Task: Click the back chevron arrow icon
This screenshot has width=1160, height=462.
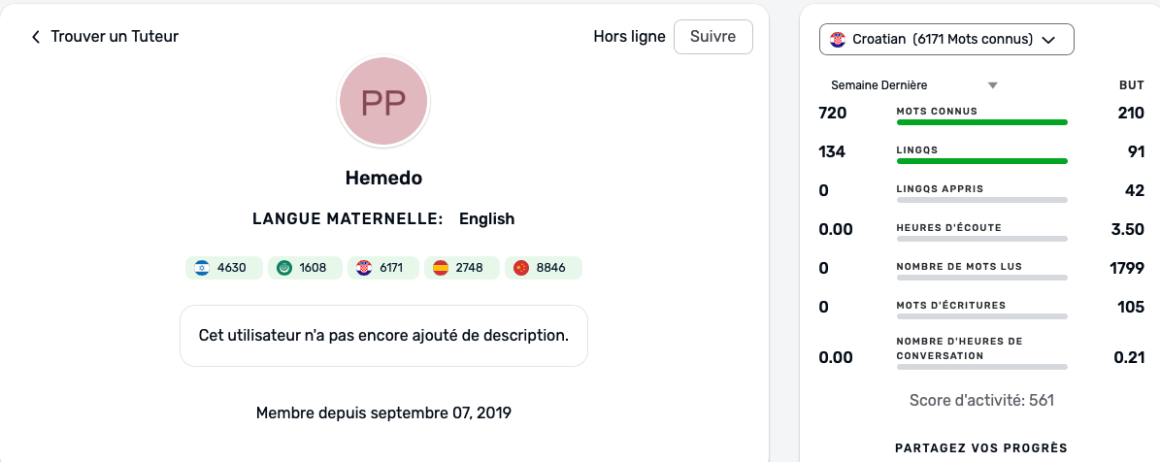Action: coord(36,37)
